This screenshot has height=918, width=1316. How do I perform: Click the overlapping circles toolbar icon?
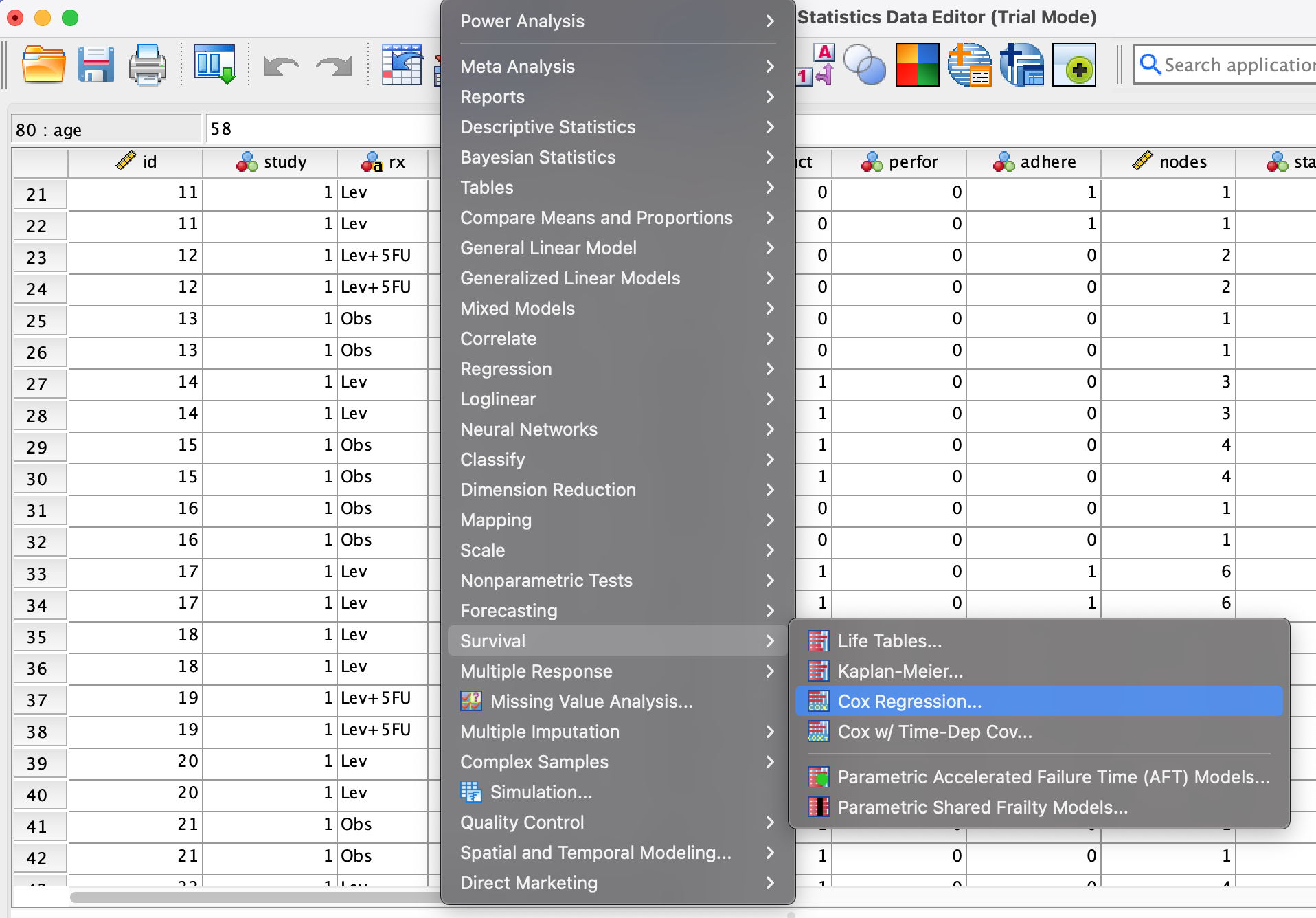pos(864,65)
